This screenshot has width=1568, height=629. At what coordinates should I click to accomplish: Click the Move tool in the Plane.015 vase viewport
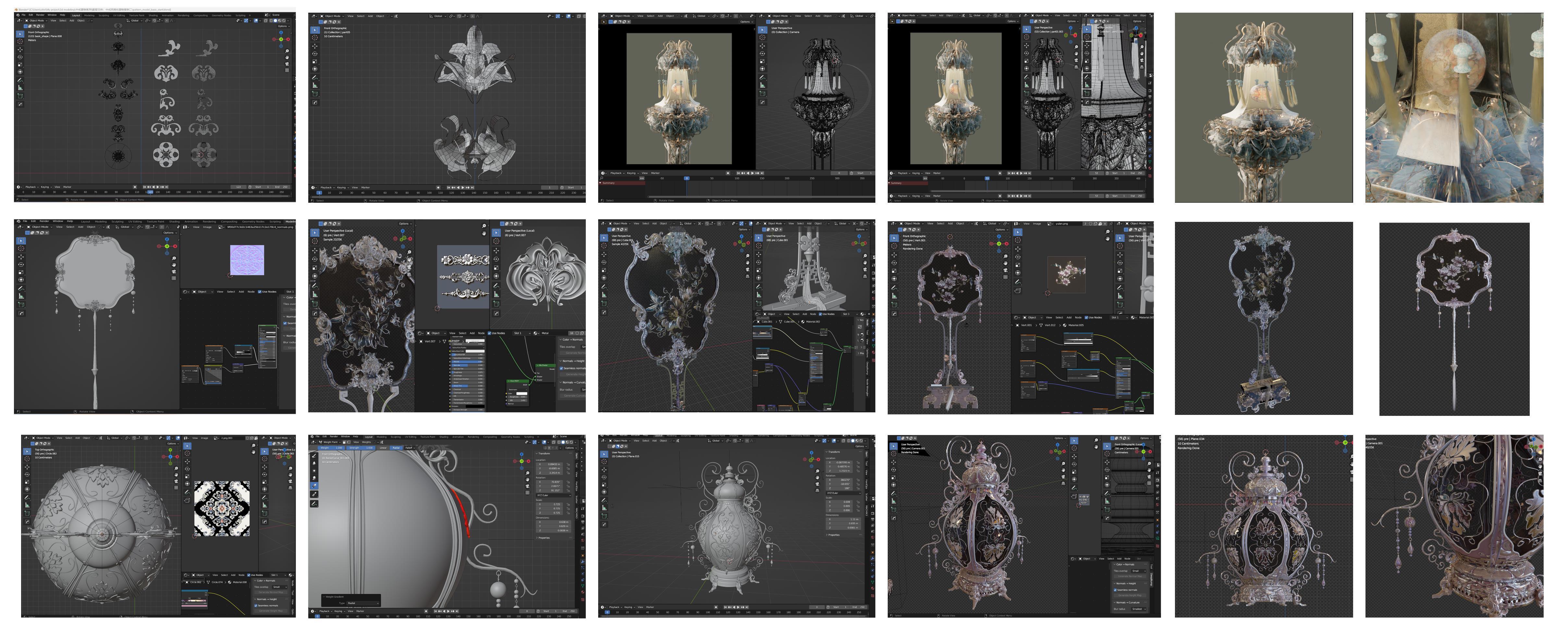coord(604,470)
